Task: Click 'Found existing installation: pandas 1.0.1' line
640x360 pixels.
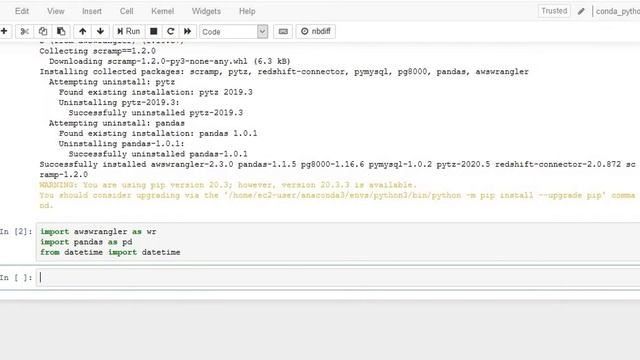Action: [x=158, y=133]
